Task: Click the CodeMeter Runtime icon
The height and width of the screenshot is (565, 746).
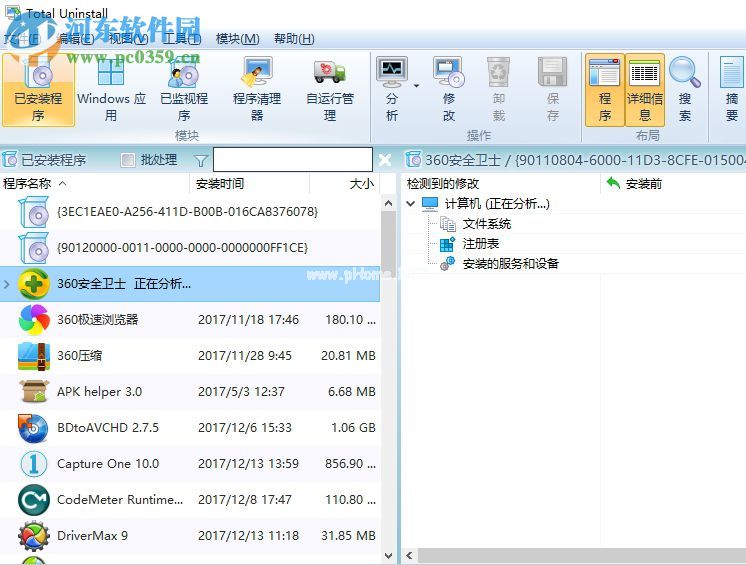Action: (33, 500)
